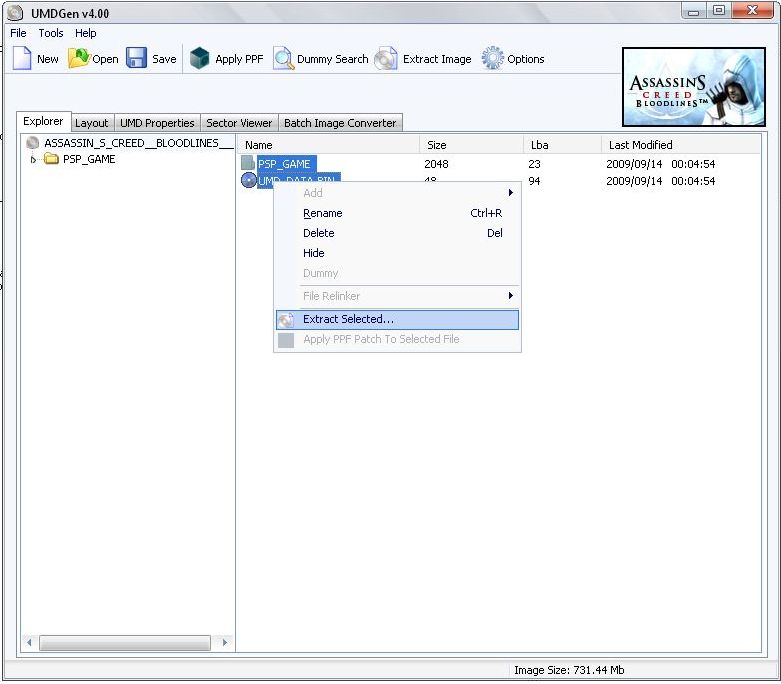Click the UMD_DATA.BIN disc icon in list

coord(249,180)
